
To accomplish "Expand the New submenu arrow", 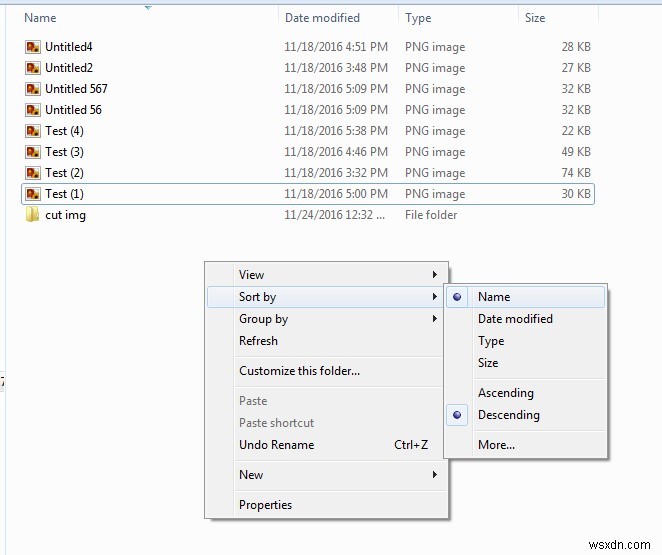I will pos(434,475).
